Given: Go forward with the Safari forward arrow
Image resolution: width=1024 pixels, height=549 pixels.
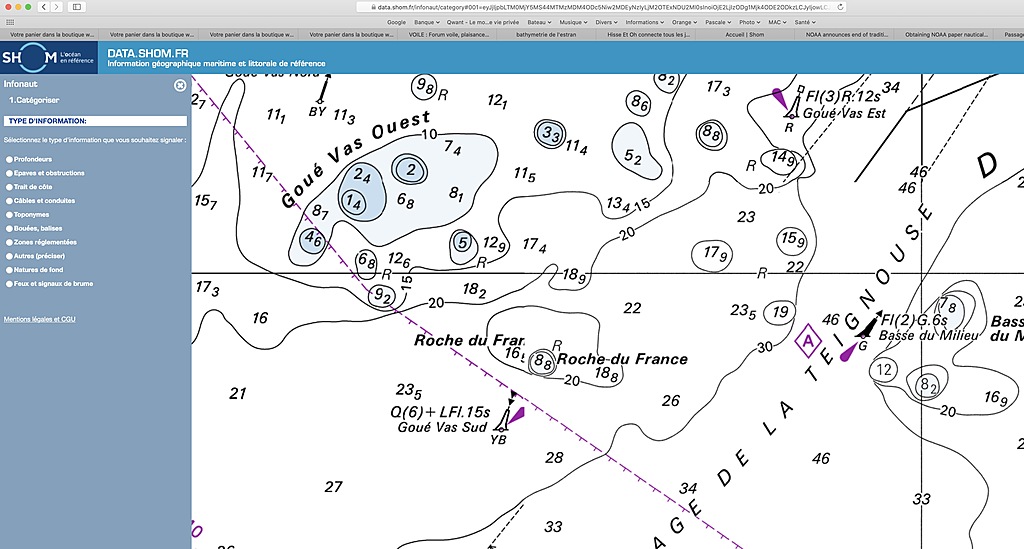Looking at the screenshot, I should tap(57, 7).
